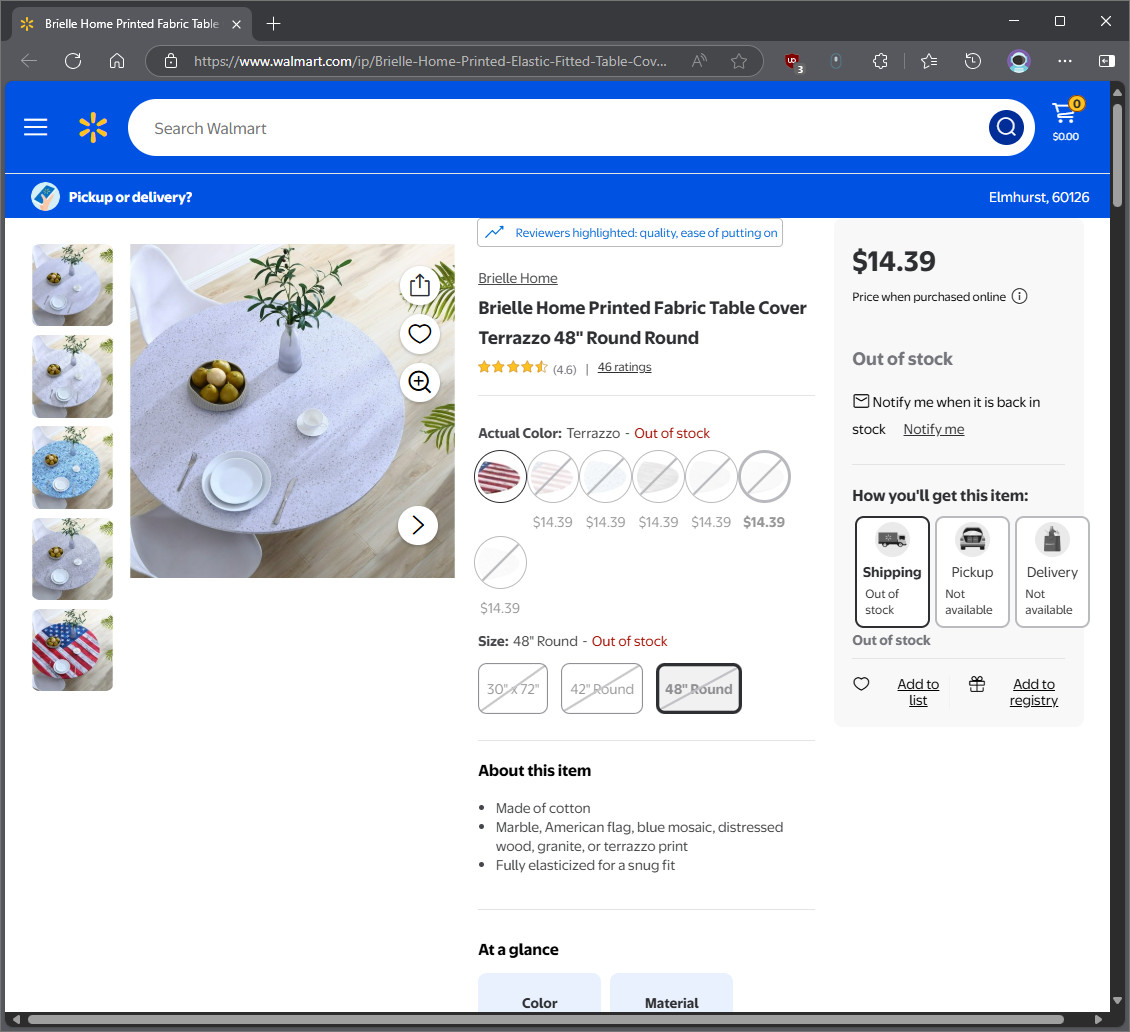
Task: Click the mouse-shaped extension icon
Action: coord(836,61)
